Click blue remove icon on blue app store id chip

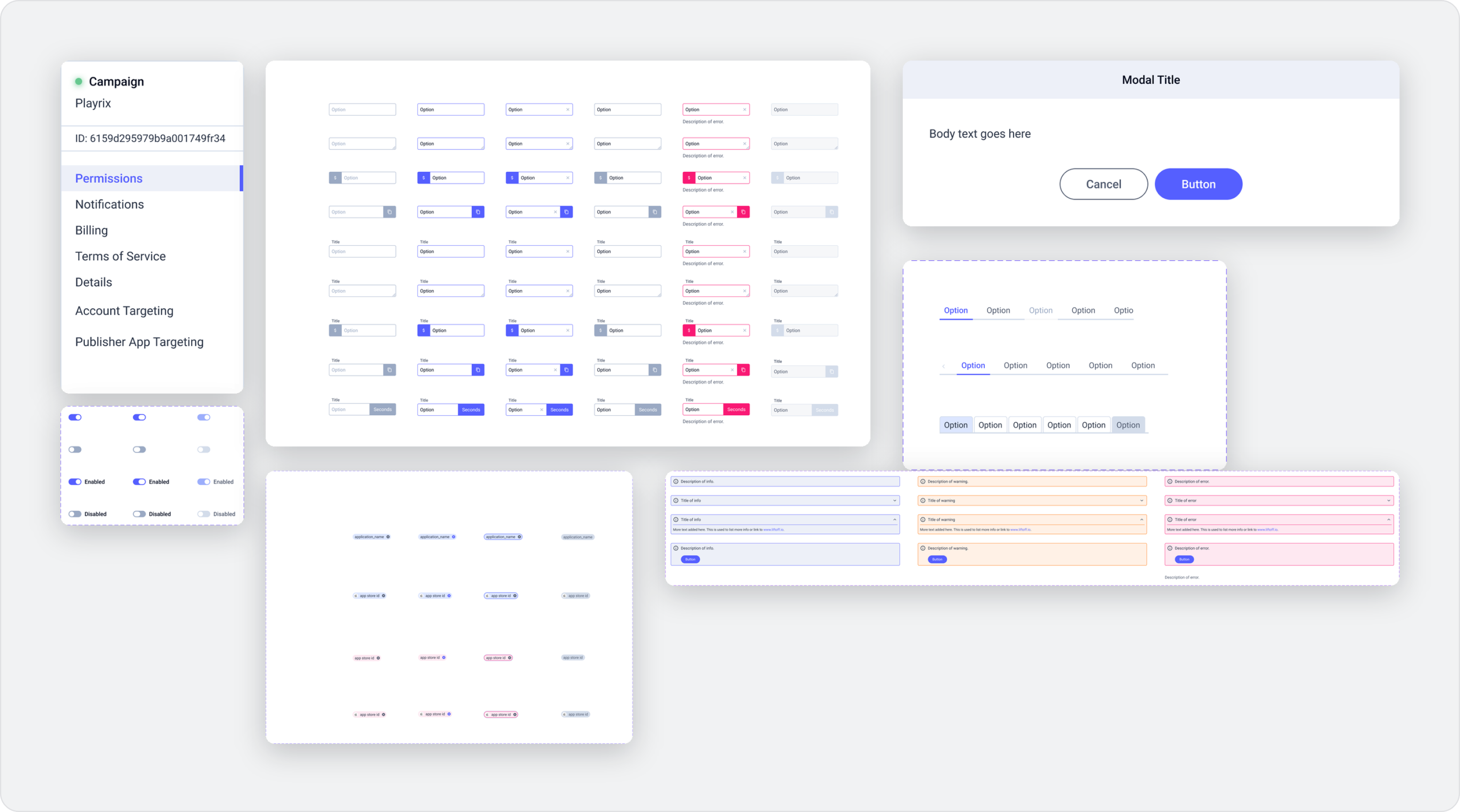(449, 595)
